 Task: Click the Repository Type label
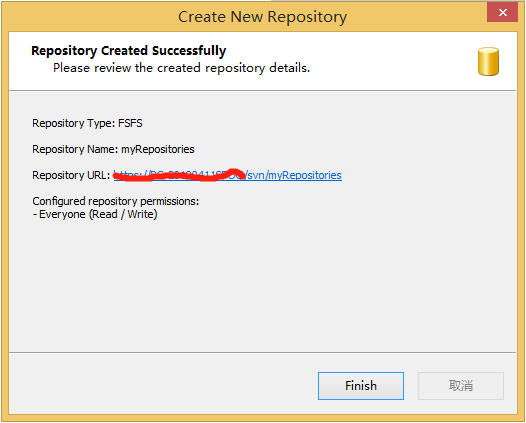coord(74,123)
